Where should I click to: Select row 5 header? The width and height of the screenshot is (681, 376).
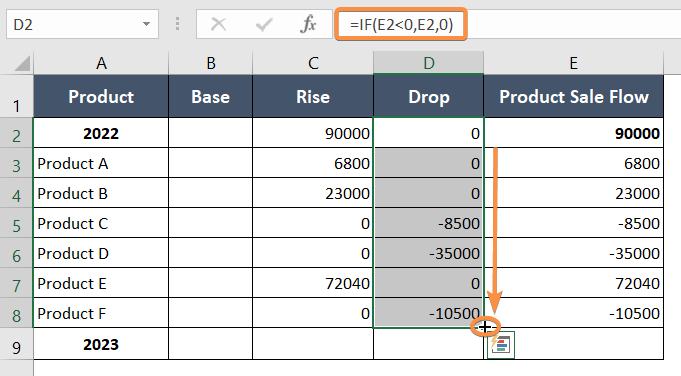(x=17, y=223)
